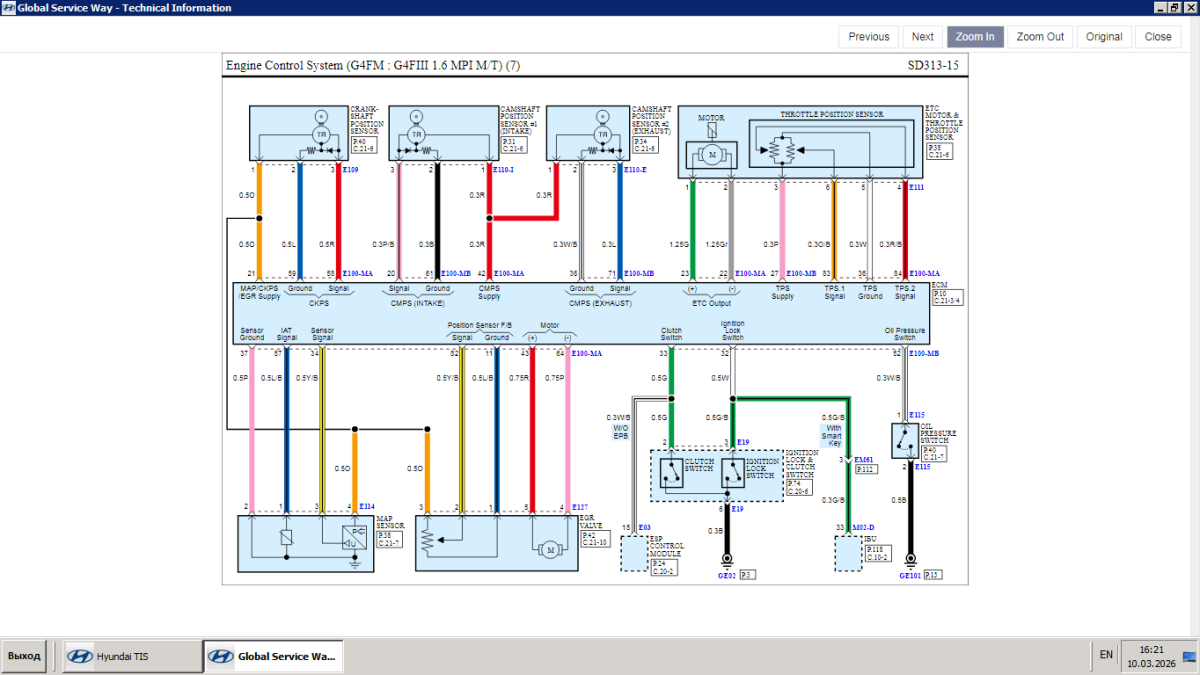This screenshot has width=1200, height=675.
Task: Open connector E110-I link
Action: point(505,170)
